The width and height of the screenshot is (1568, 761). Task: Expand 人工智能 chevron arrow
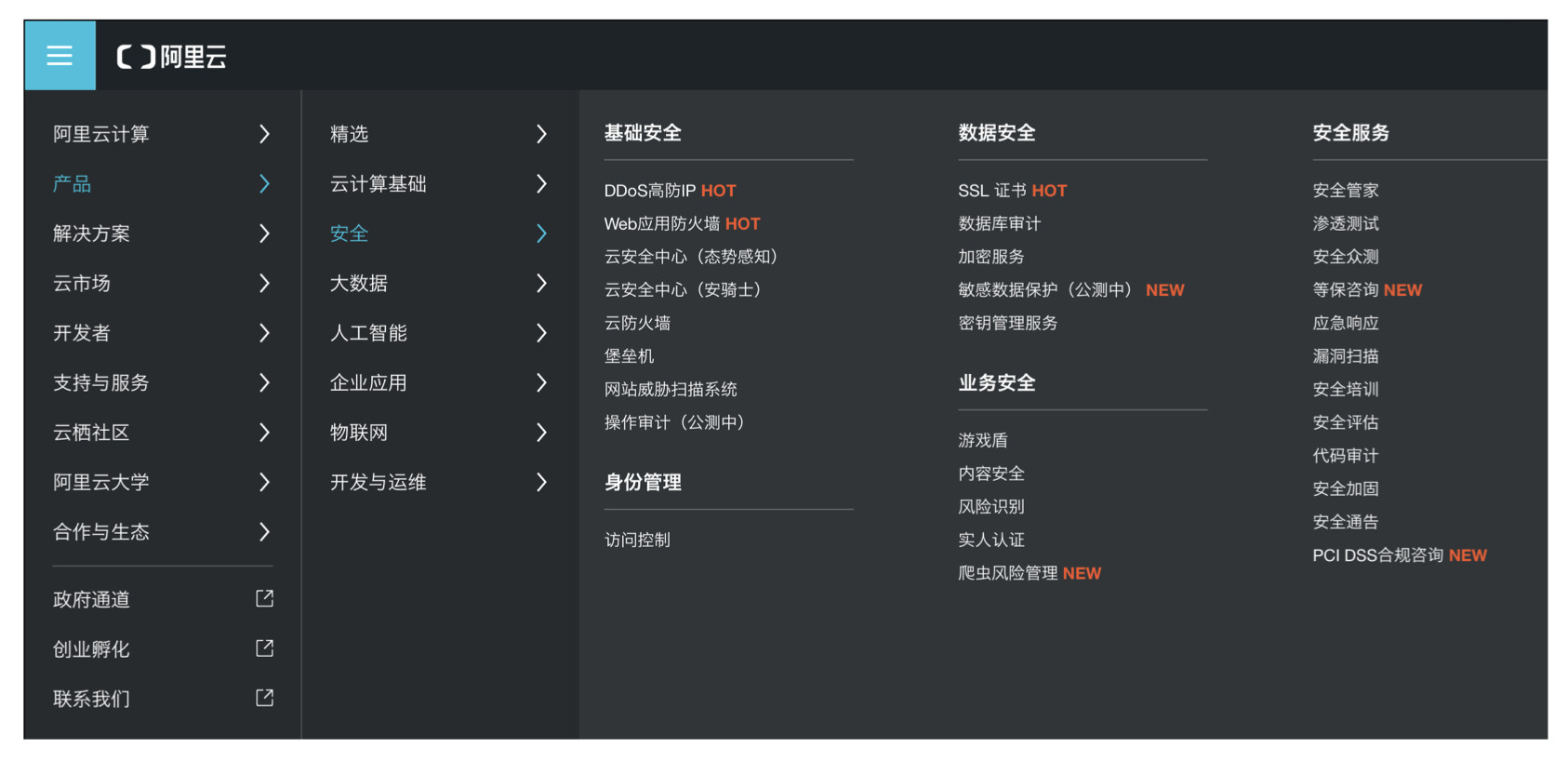(x=541, y=333)
